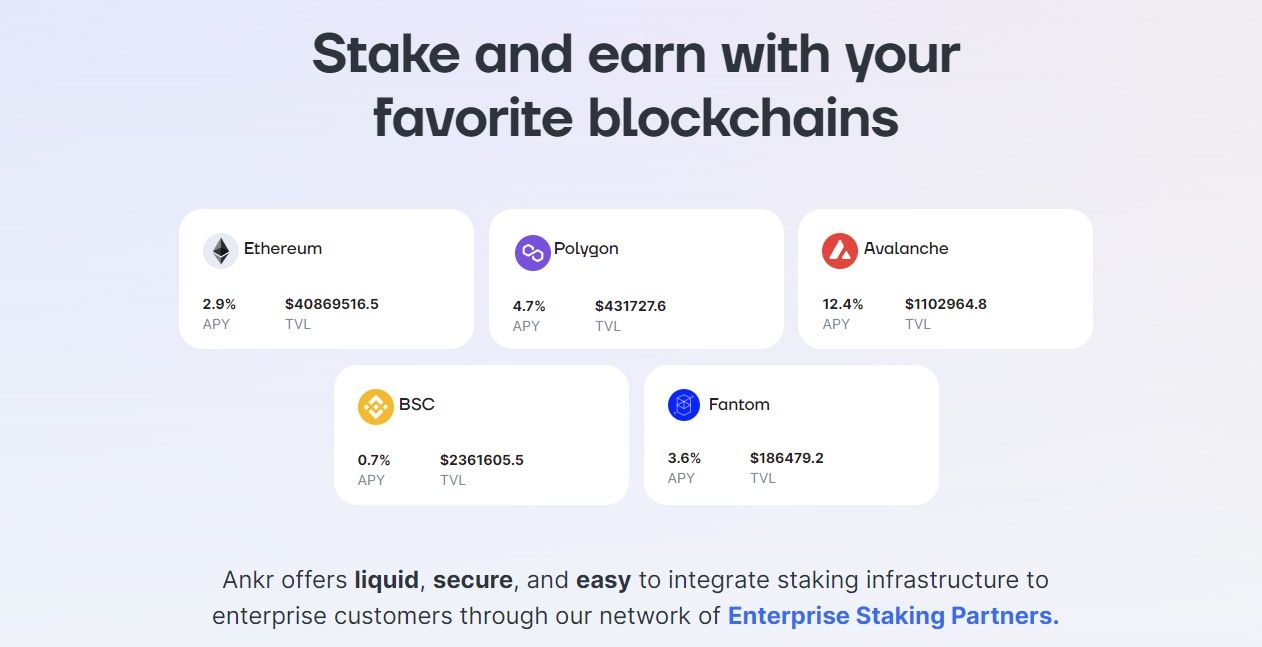This screenshot has height=647, width=1262.
Task: Click Polygon's $431727.6 TVL figure
Action: [x=630, y=306]
